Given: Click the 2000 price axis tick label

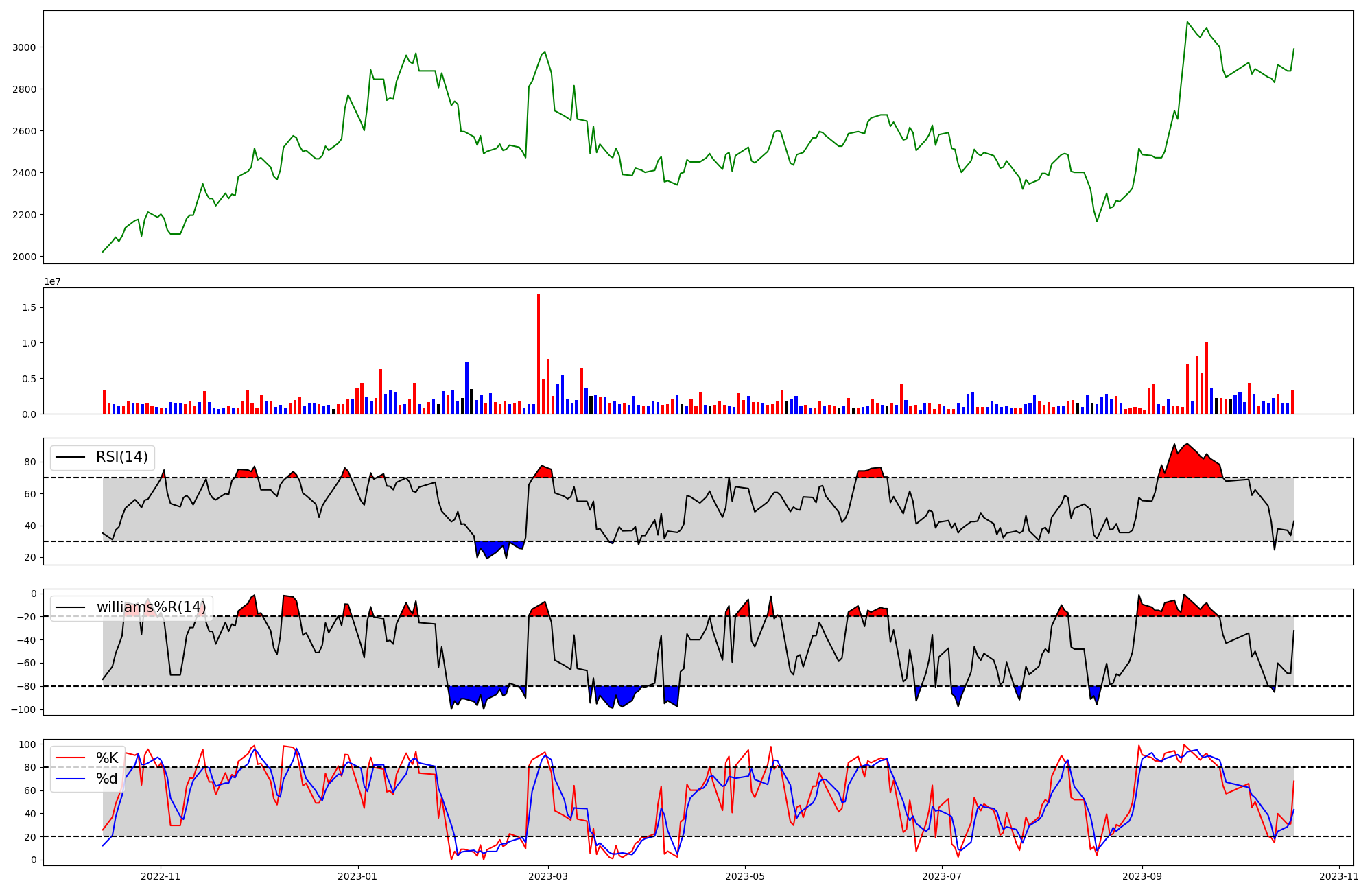Looking at the screenshot, I should [25, 257].
